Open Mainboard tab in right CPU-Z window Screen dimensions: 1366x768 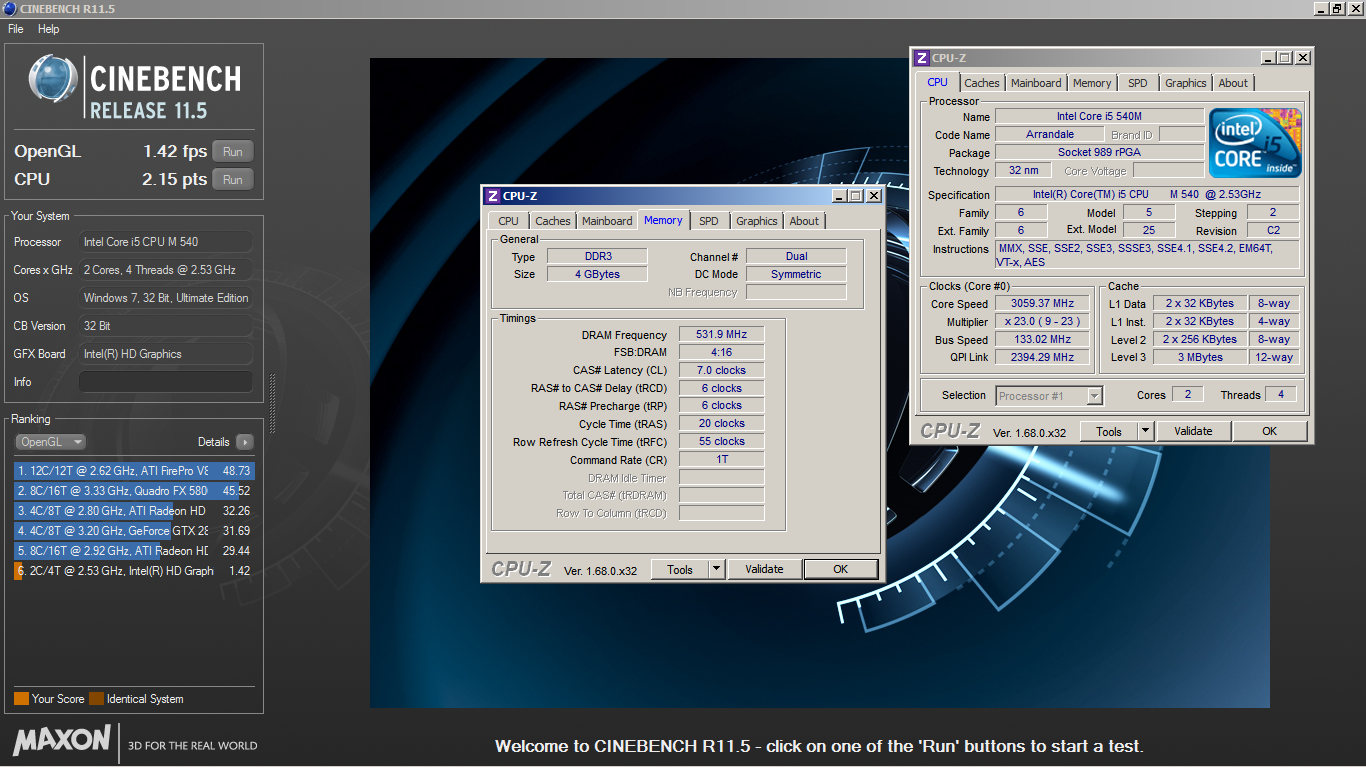point(1036,83)
